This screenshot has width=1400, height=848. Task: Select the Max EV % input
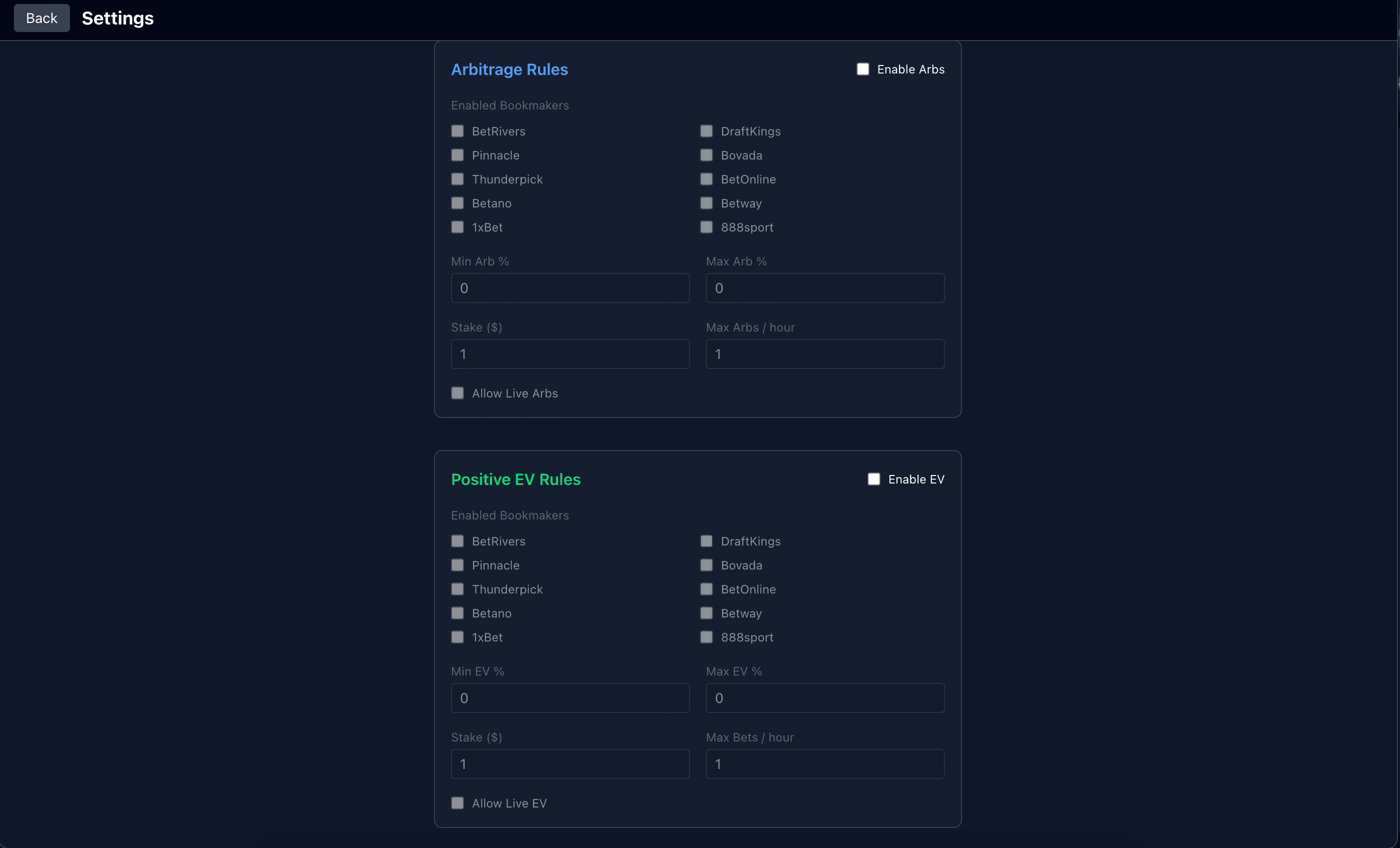click(825, 698)
